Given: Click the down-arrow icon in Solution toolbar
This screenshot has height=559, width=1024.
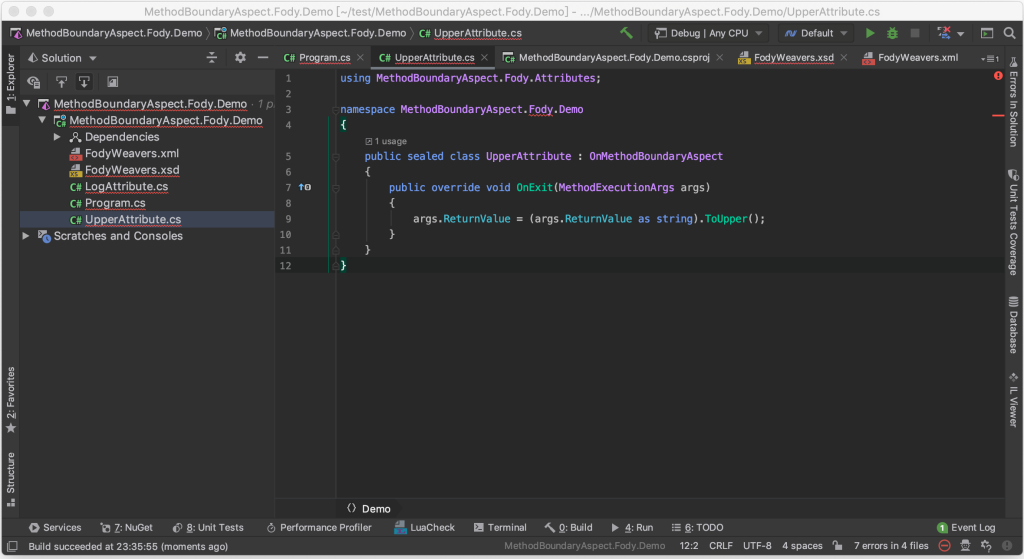Looking at the screenshot, I should 84,82.
